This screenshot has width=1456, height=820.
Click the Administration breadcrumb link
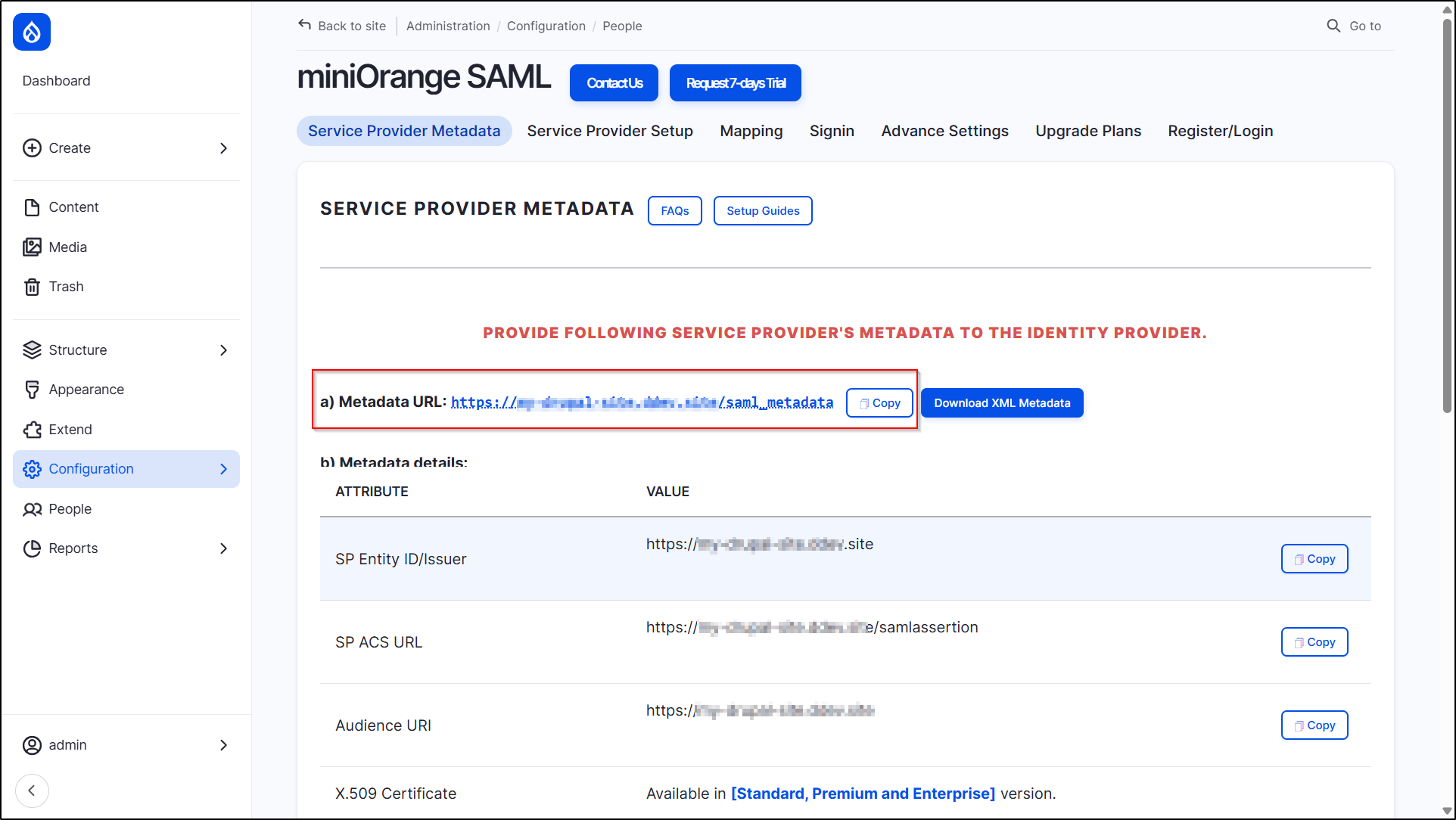(x=448, y=26)
